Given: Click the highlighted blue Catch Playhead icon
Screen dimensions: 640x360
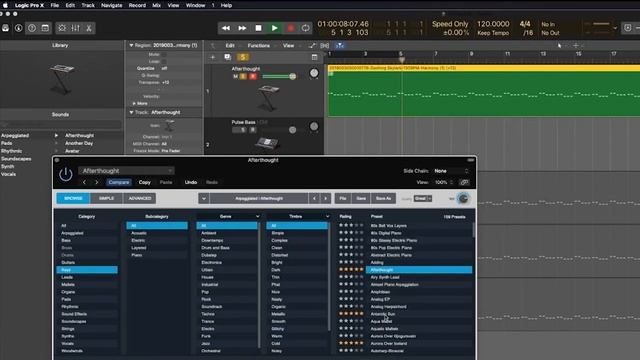Looking at the screenshot, I should (x=340, y=46).
